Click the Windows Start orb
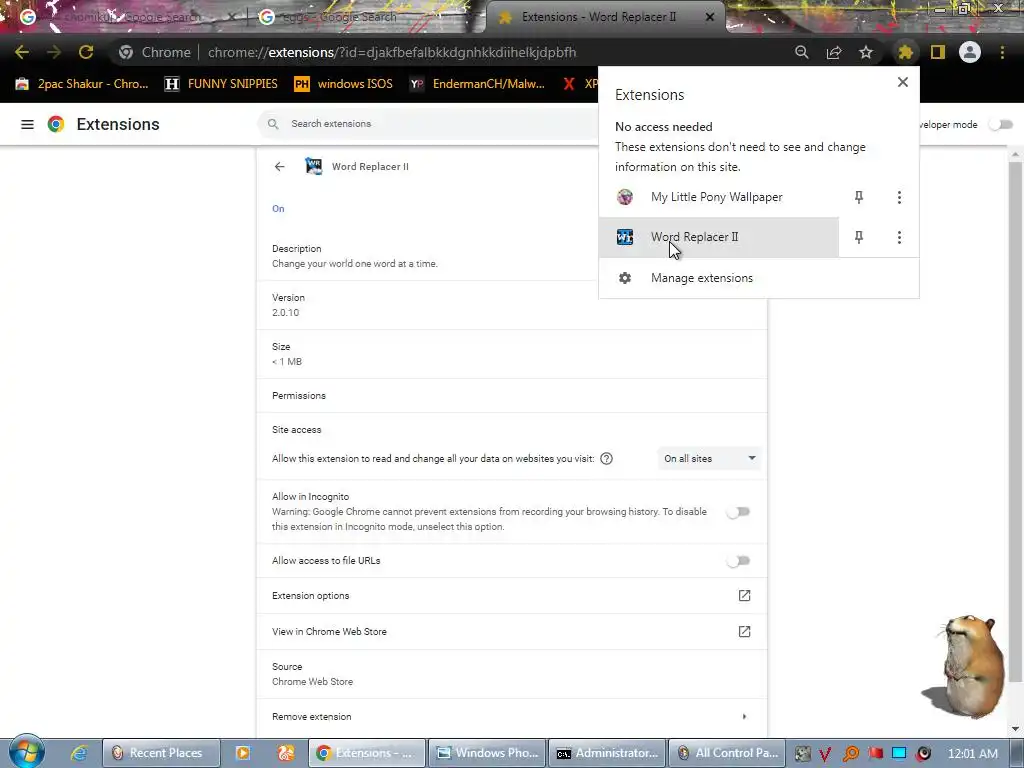Viewport: 1024px width, 768px height. tap(26, 751)
